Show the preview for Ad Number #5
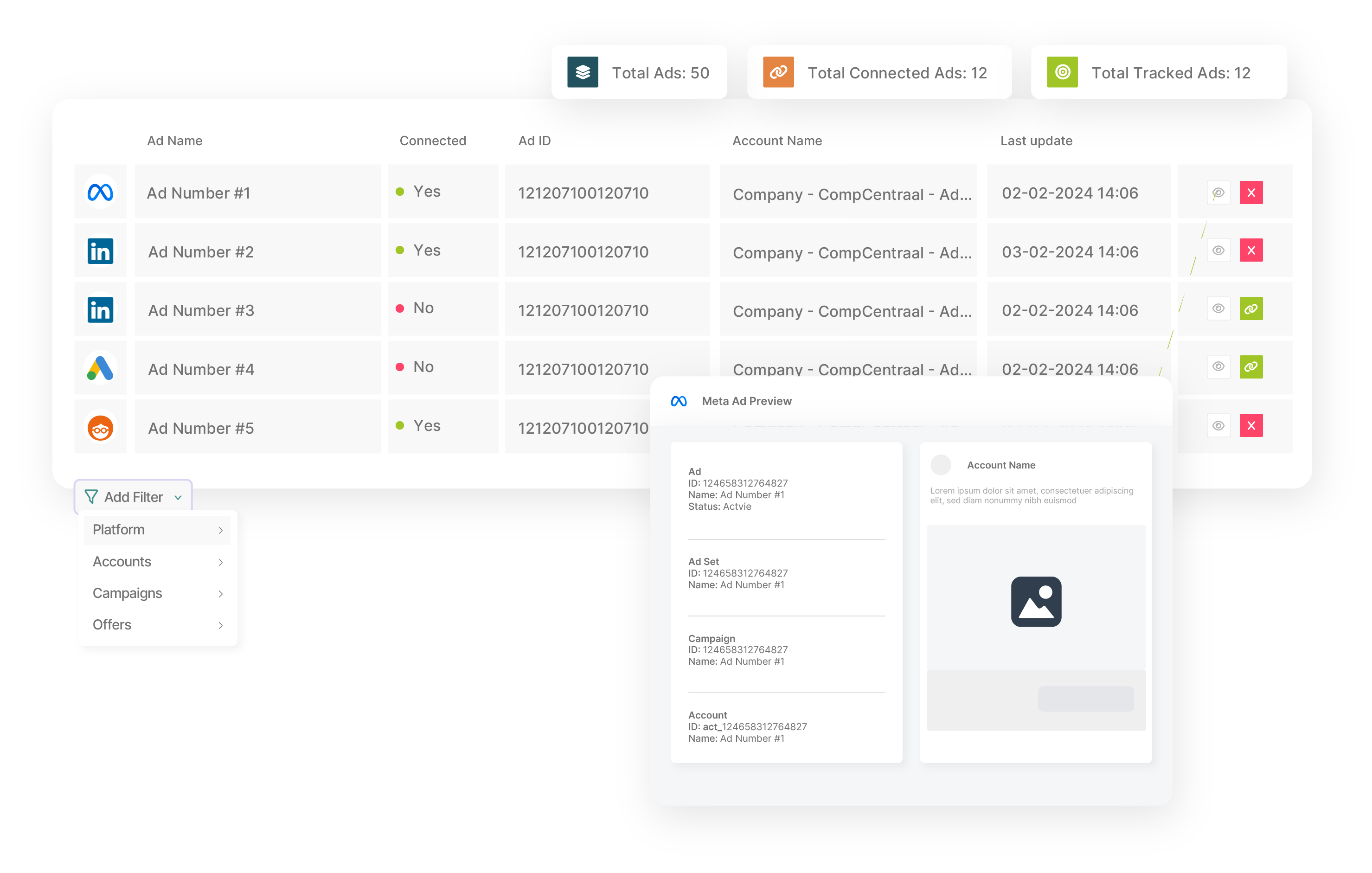The image size is (1372, 873). click(1218, 426)
